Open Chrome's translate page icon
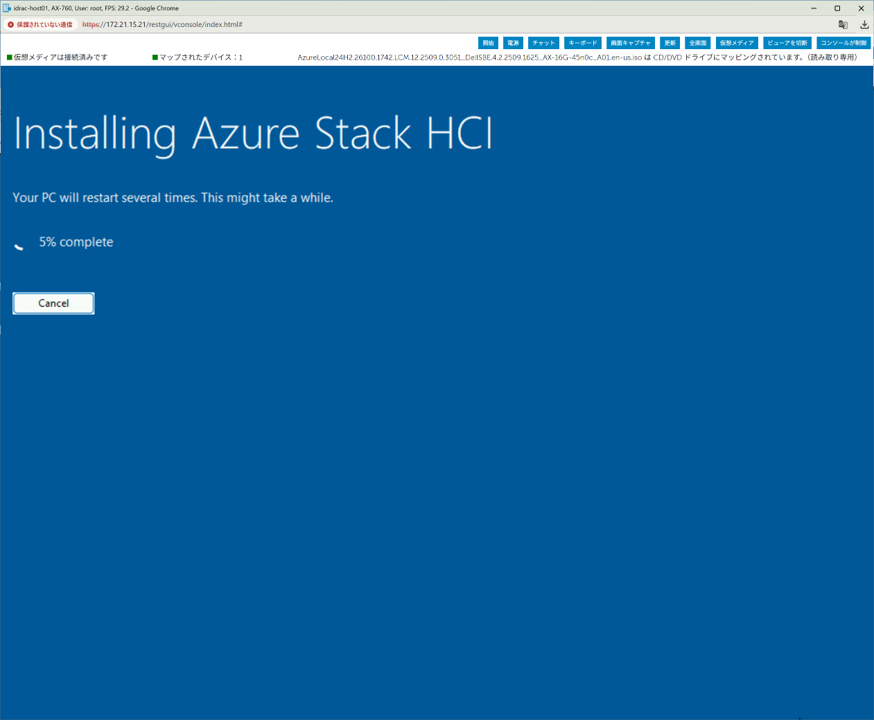Screen dimensions: 874x720 click(x=843, y=24)
